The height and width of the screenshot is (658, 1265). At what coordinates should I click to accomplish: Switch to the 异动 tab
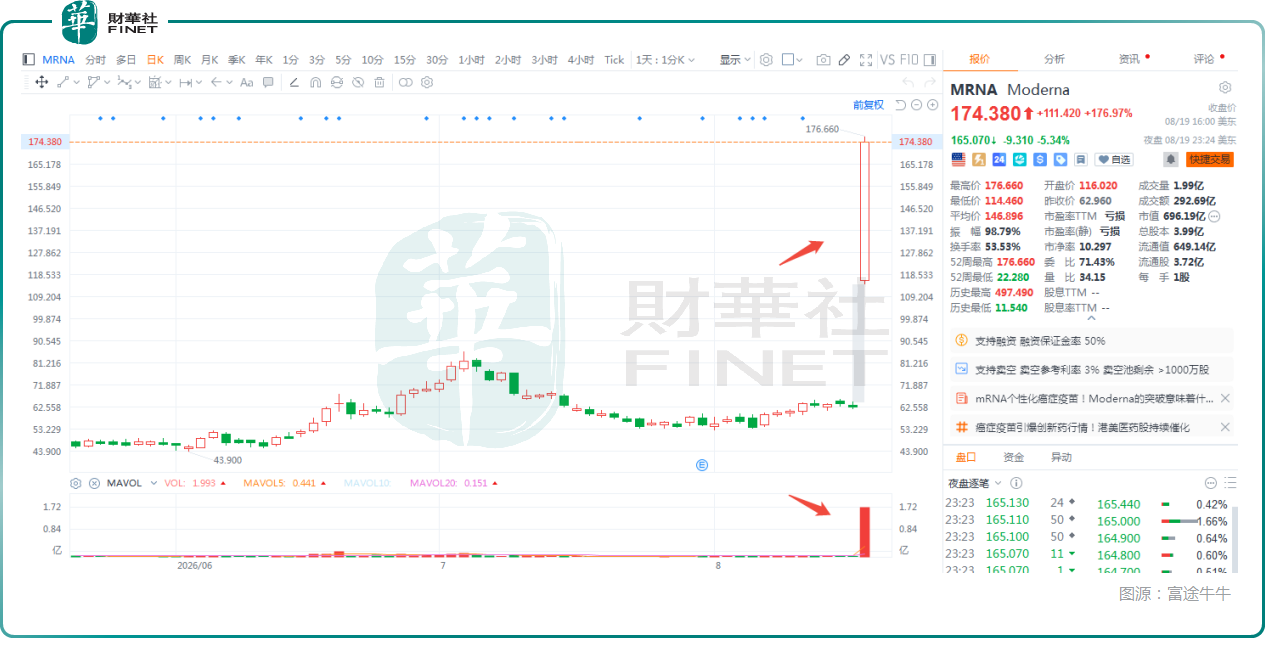1060,457
